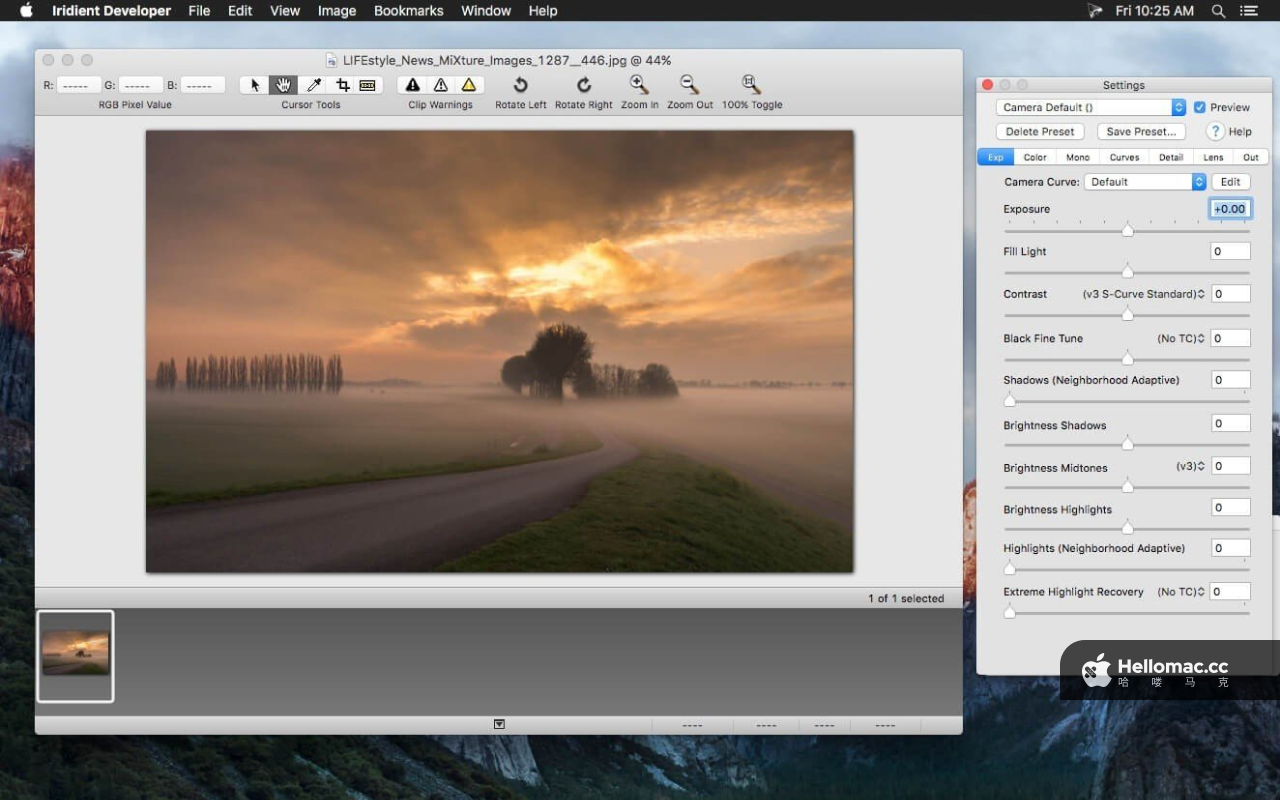This screenshot has width=1280, height=800.
Task: Click the Contrast slider handle
Action: pos(1127,314)
